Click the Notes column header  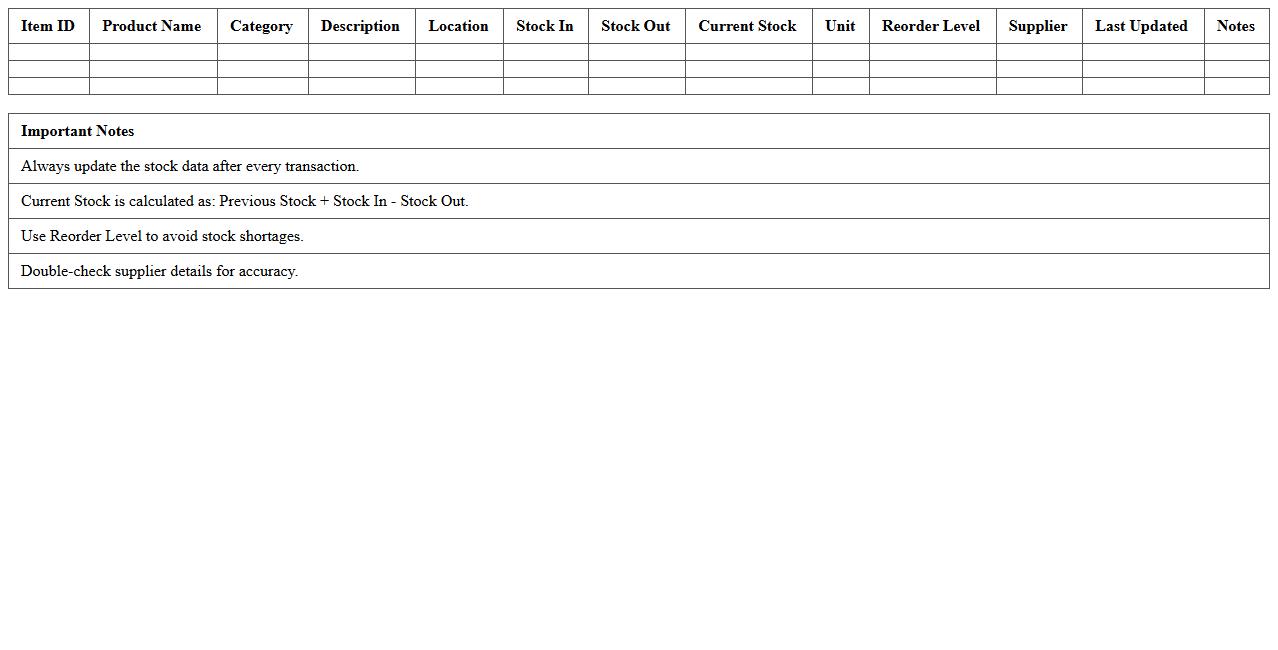point(1235,26)
